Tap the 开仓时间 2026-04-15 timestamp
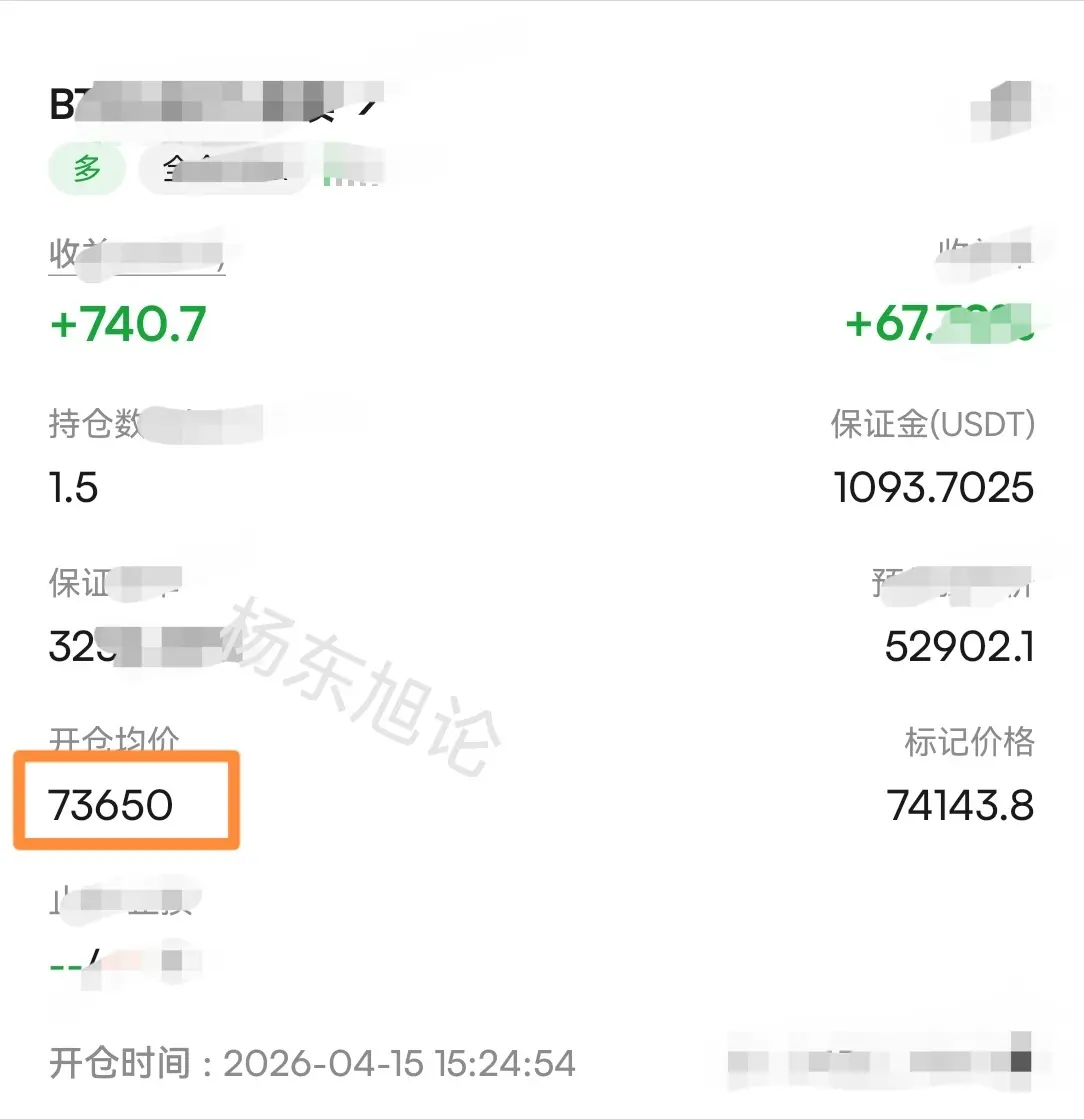Viewport: 1084px width, 1119px height. click(312, 1063)
